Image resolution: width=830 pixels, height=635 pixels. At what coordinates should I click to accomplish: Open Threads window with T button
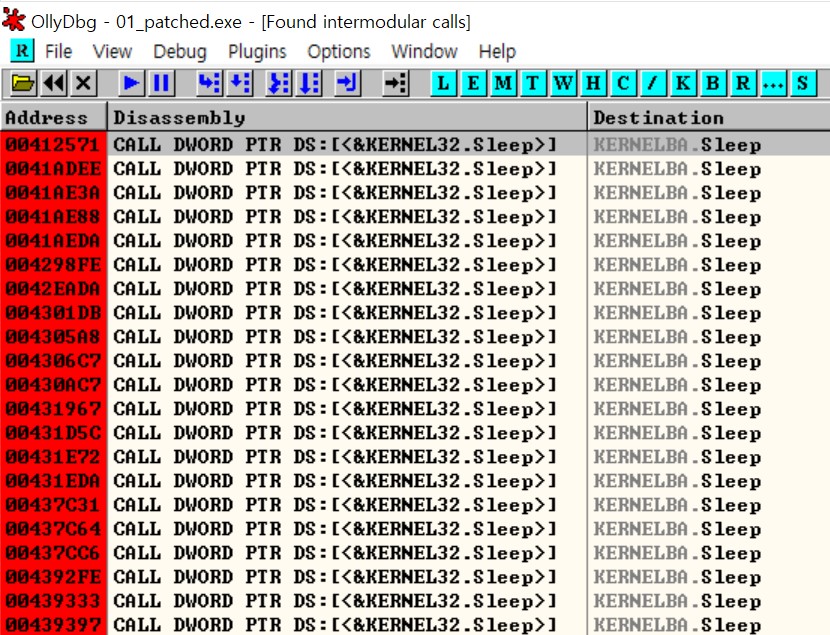(x=533, y=84)
